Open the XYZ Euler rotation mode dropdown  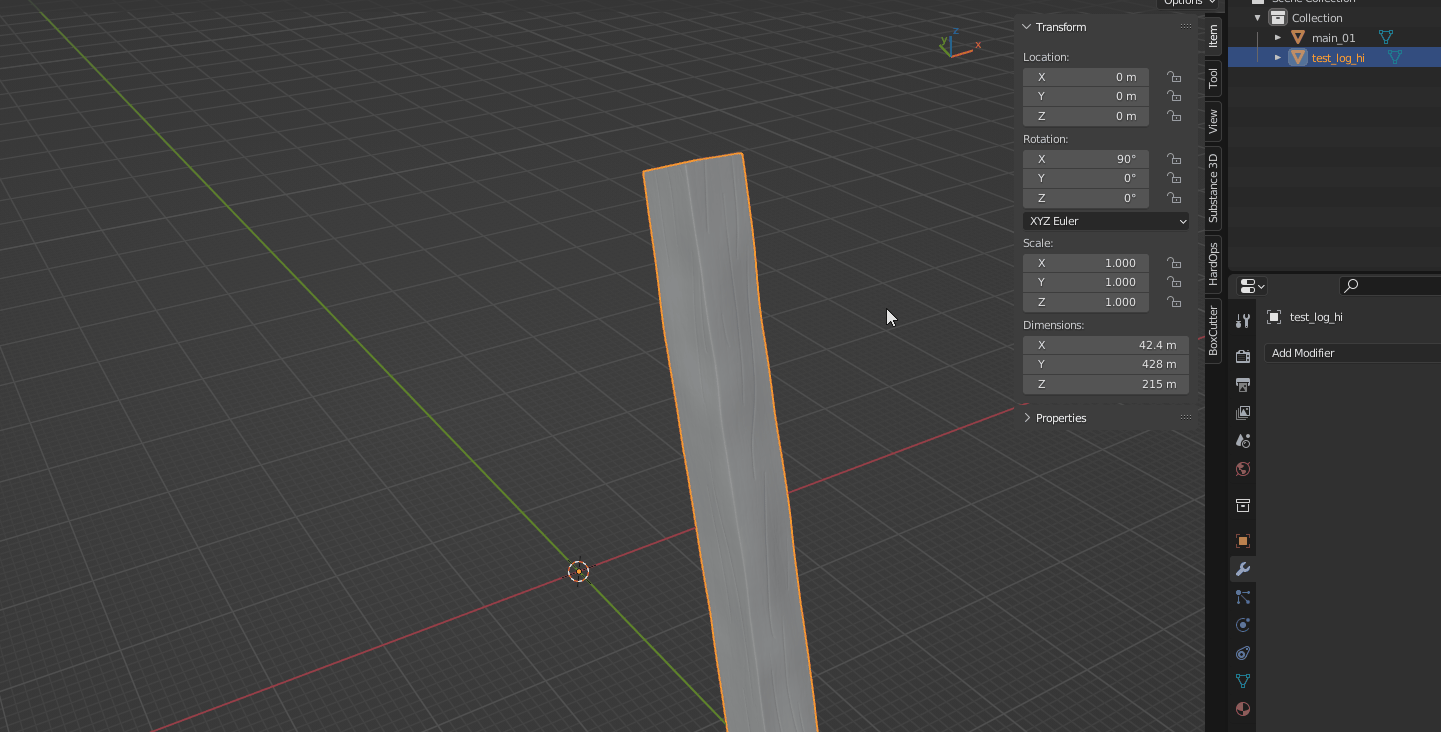point(1106,221)
